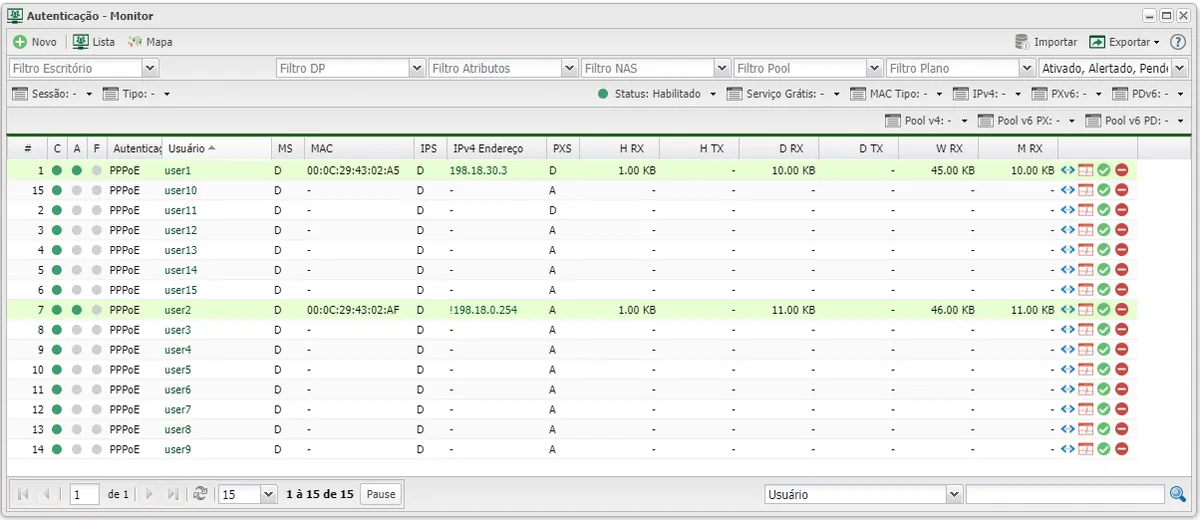Open the Status: Habilitado menu
Image resolution: width=1200 pixels, height=520 pixels.
(x=657, y=93)
